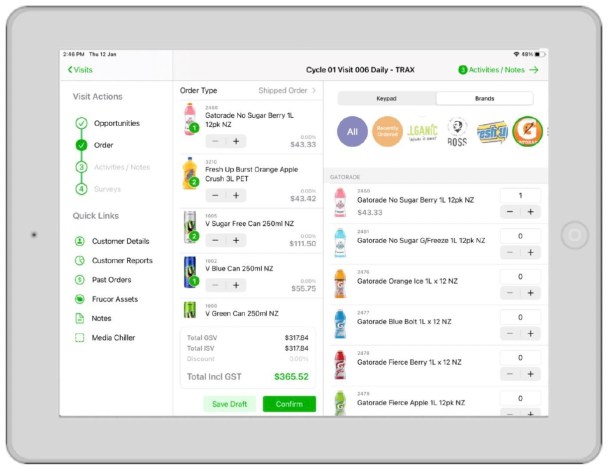Decrease V Blue Can 250ml quantity

pyautogui.click(x=215, y=285)
